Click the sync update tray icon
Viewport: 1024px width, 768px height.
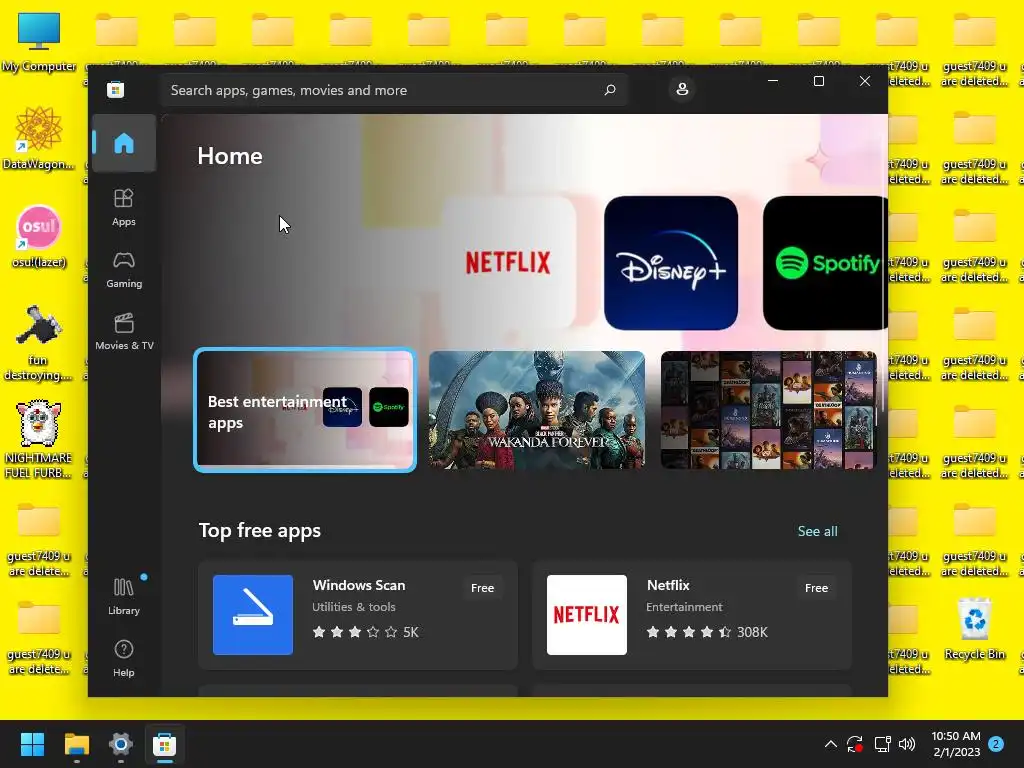click(855, 744)
